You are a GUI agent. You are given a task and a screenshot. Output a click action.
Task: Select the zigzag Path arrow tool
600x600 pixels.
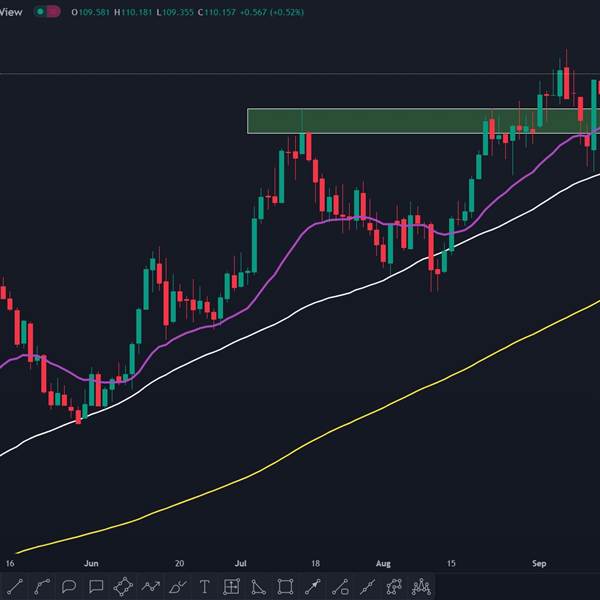(150, 586)
